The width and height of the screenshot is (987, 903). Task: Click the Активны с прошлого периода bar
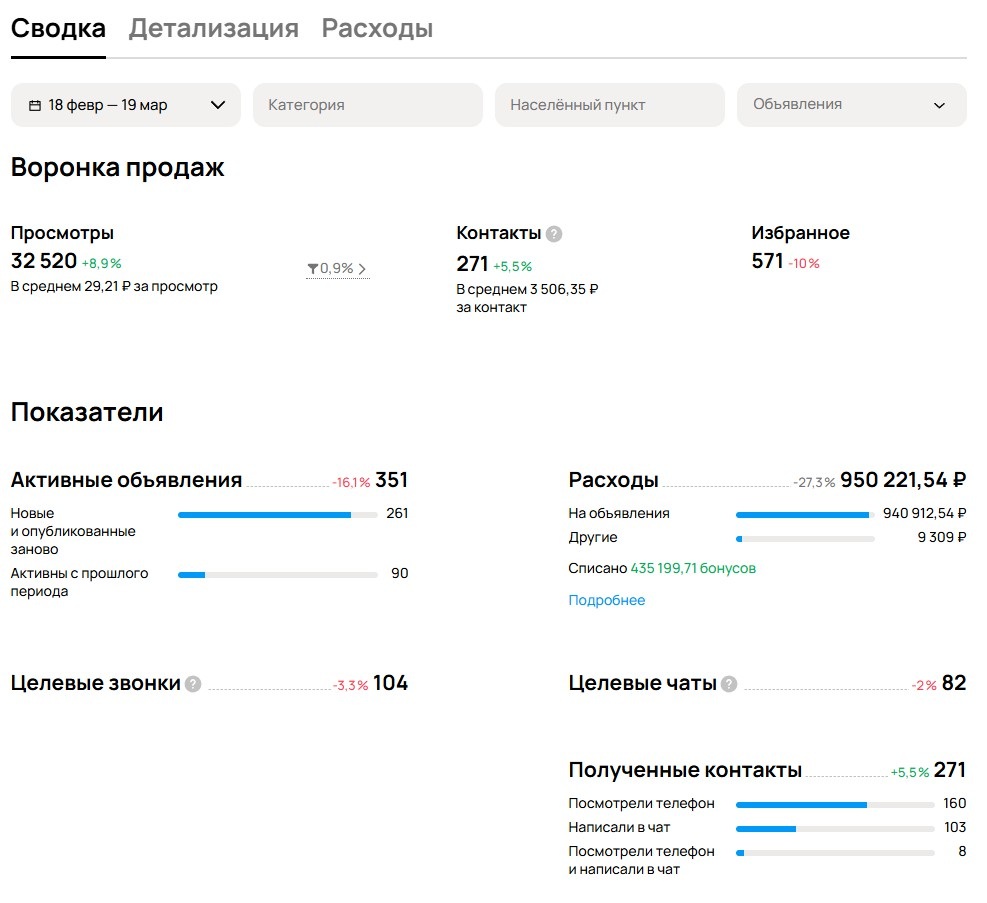click(x=278, y=575)
